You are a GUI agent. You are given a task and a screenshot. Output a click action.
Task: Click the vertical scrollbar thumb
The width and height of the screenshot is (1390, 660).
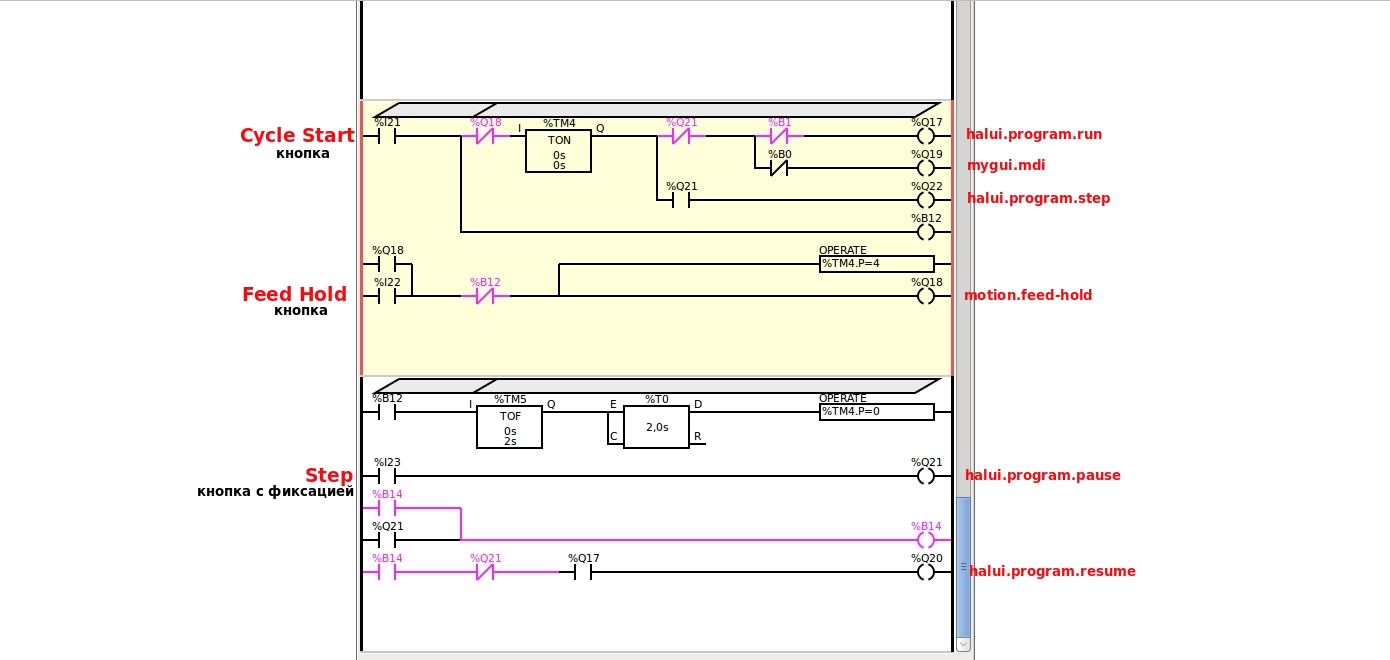click(x=964, y=567)
